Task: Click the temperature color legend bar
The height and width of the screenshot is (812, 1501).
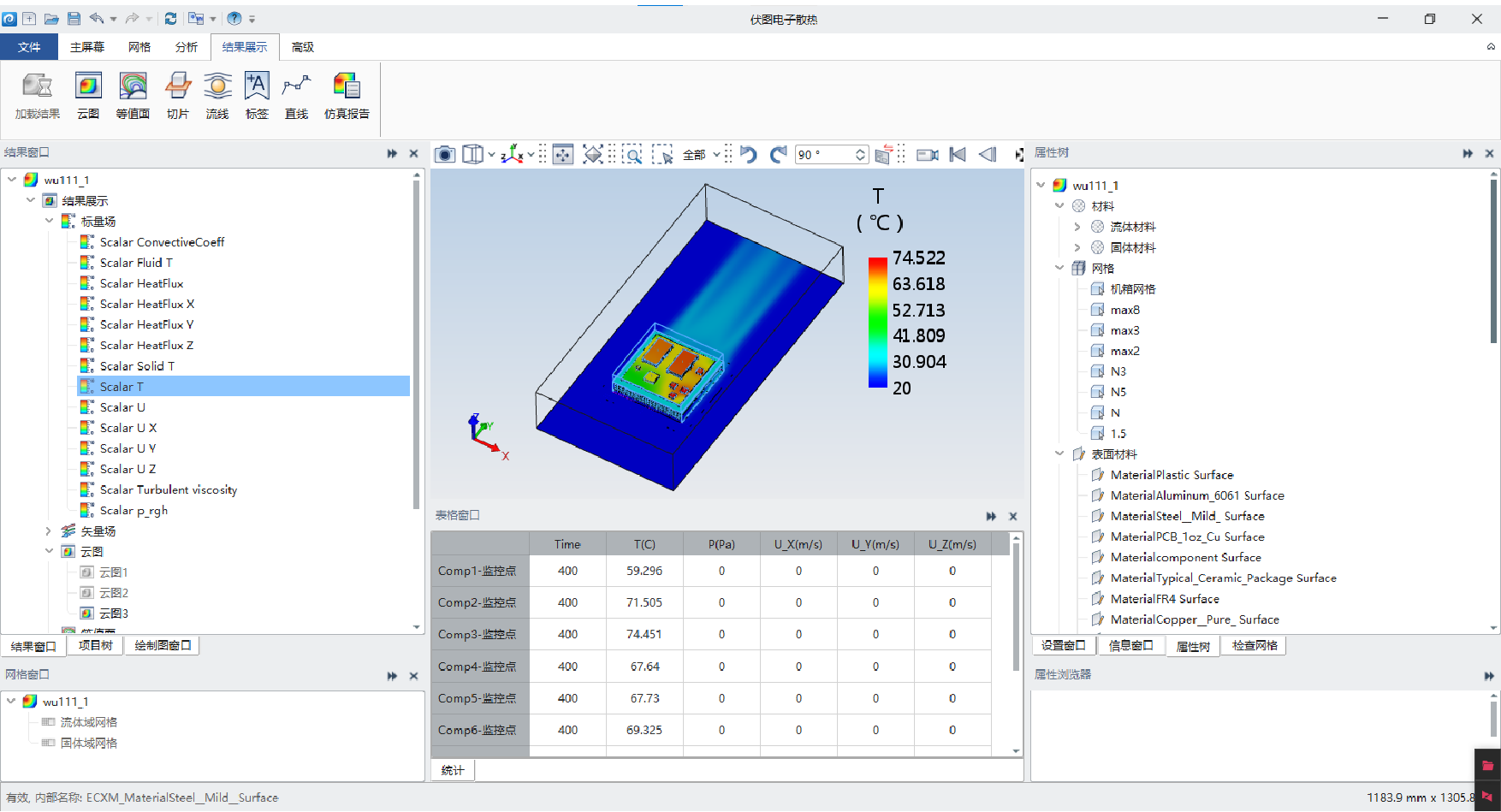Action: click(877, 323)
